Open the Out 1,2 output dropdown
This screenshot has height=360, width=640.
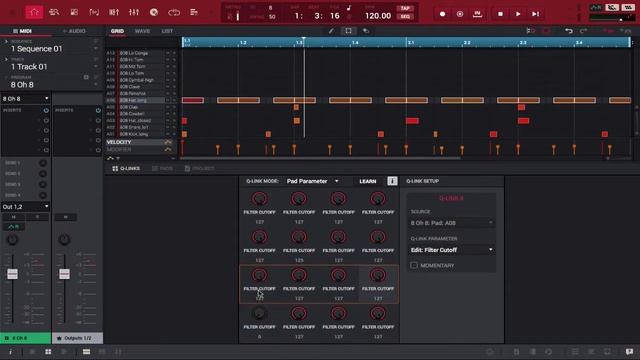click(25, 207)
